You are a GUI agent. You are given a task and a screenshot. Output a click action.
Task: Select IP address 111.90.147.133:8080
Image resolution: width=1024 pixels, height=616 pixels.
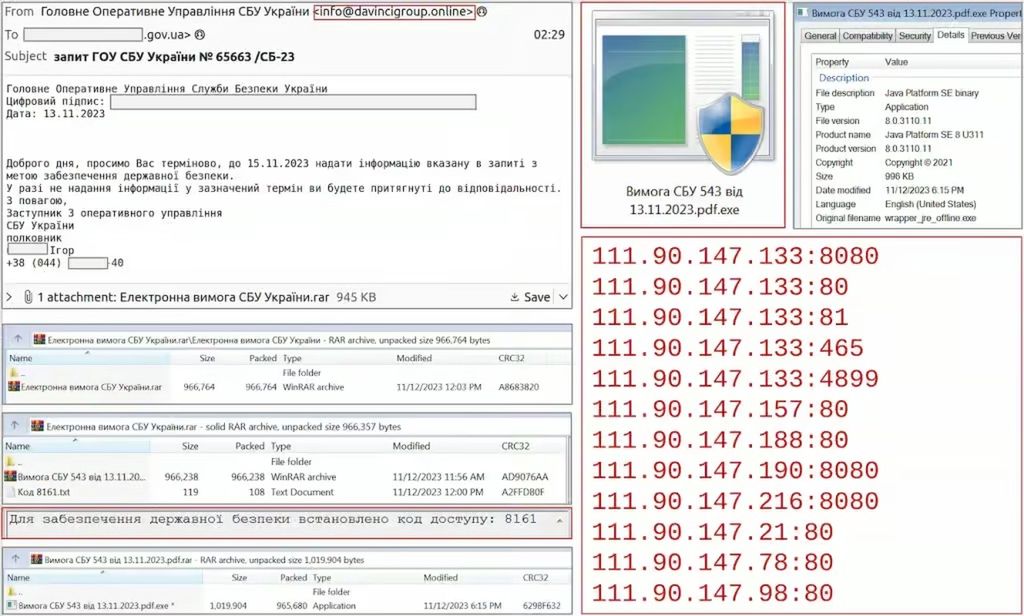pos(735,256)
